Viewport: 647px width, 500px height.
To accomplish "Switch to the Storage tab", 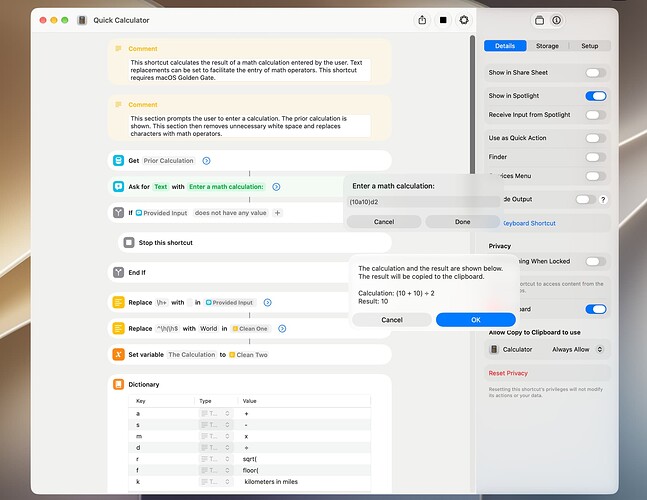I will coord(547,46).
